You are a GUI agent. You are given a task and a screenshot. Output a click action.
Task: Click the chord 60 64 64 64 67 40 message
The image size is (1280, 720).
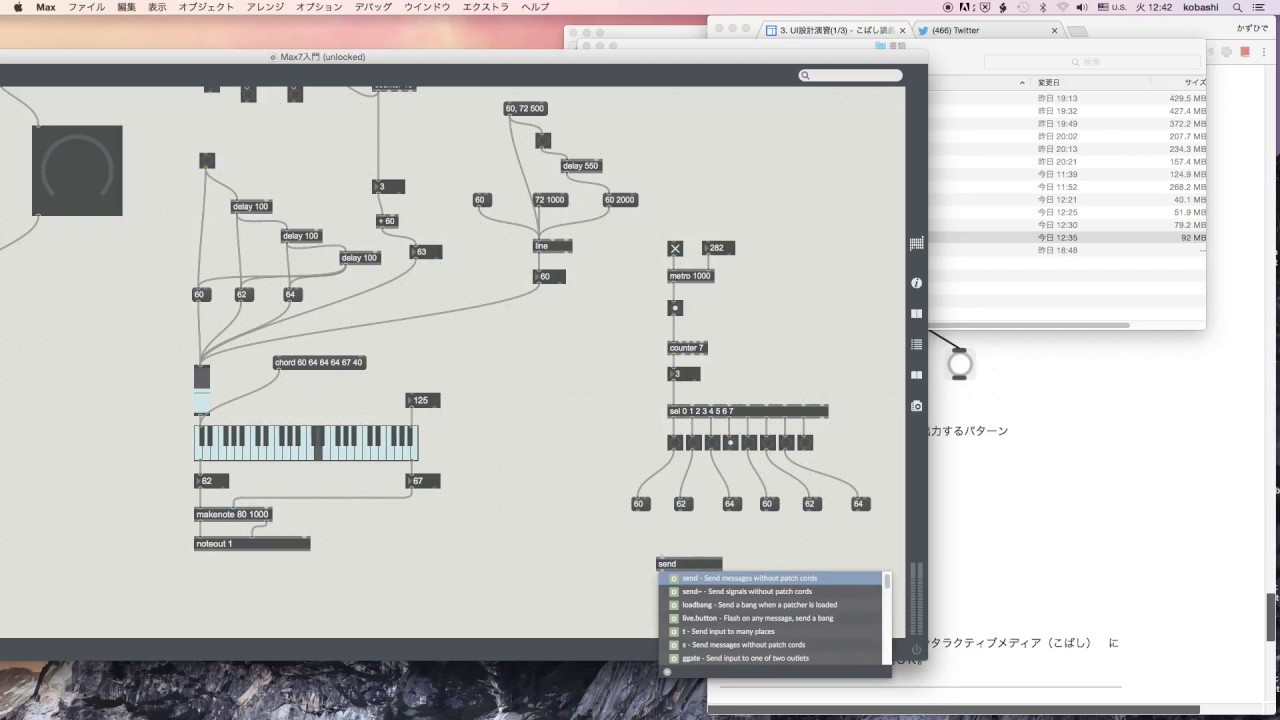319,363
